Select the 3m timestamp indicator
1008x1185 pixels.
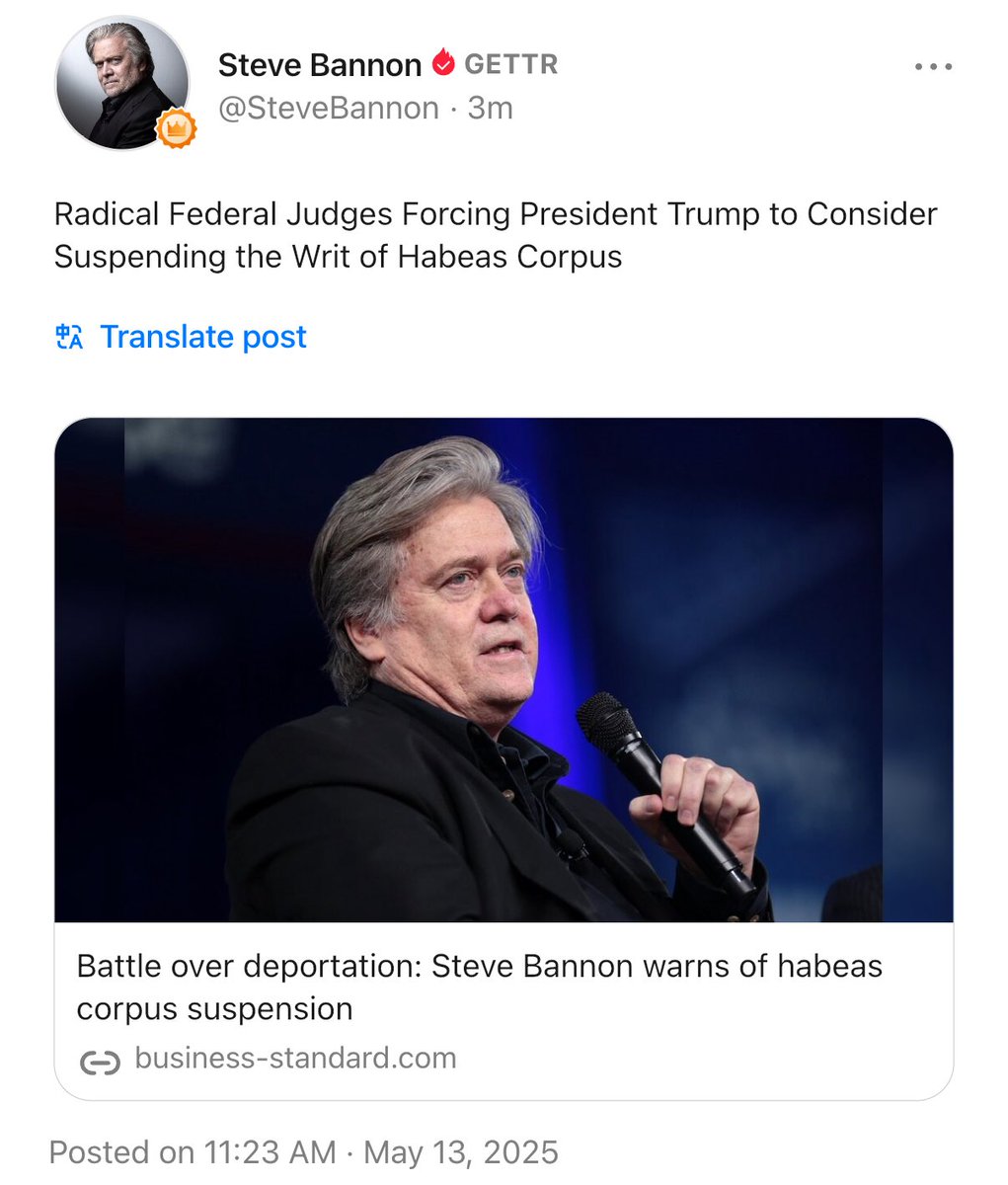tap(491, 109)
